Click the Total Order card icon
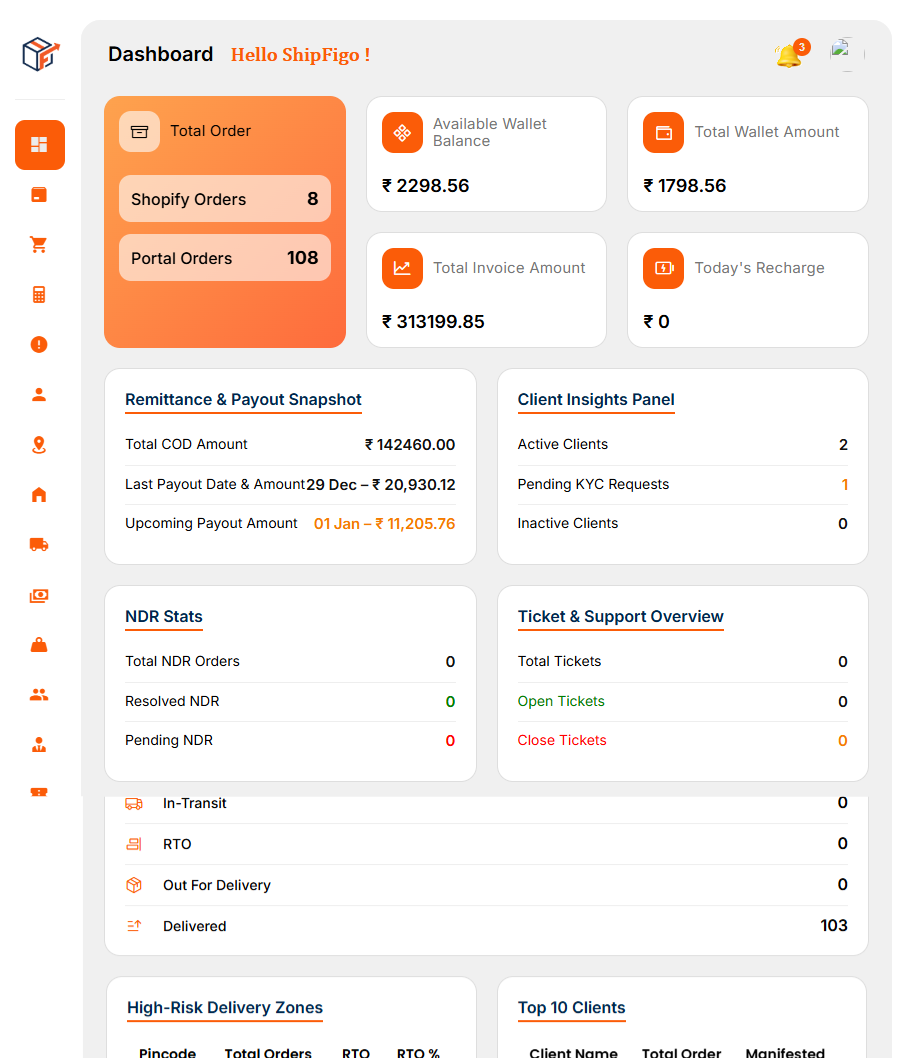910x1058 pixels. 139,131
